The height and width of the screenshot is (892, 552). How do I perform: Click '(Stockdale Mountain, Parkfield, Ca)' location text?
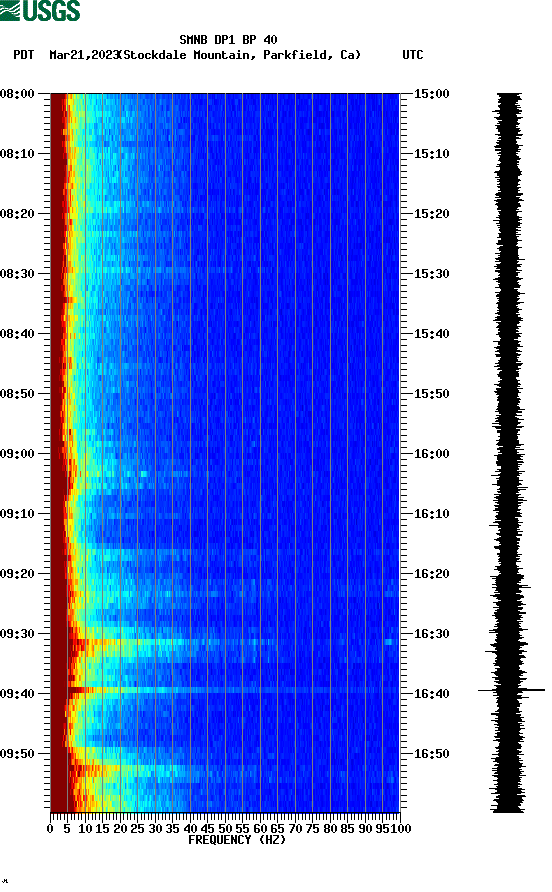(239, 55)
